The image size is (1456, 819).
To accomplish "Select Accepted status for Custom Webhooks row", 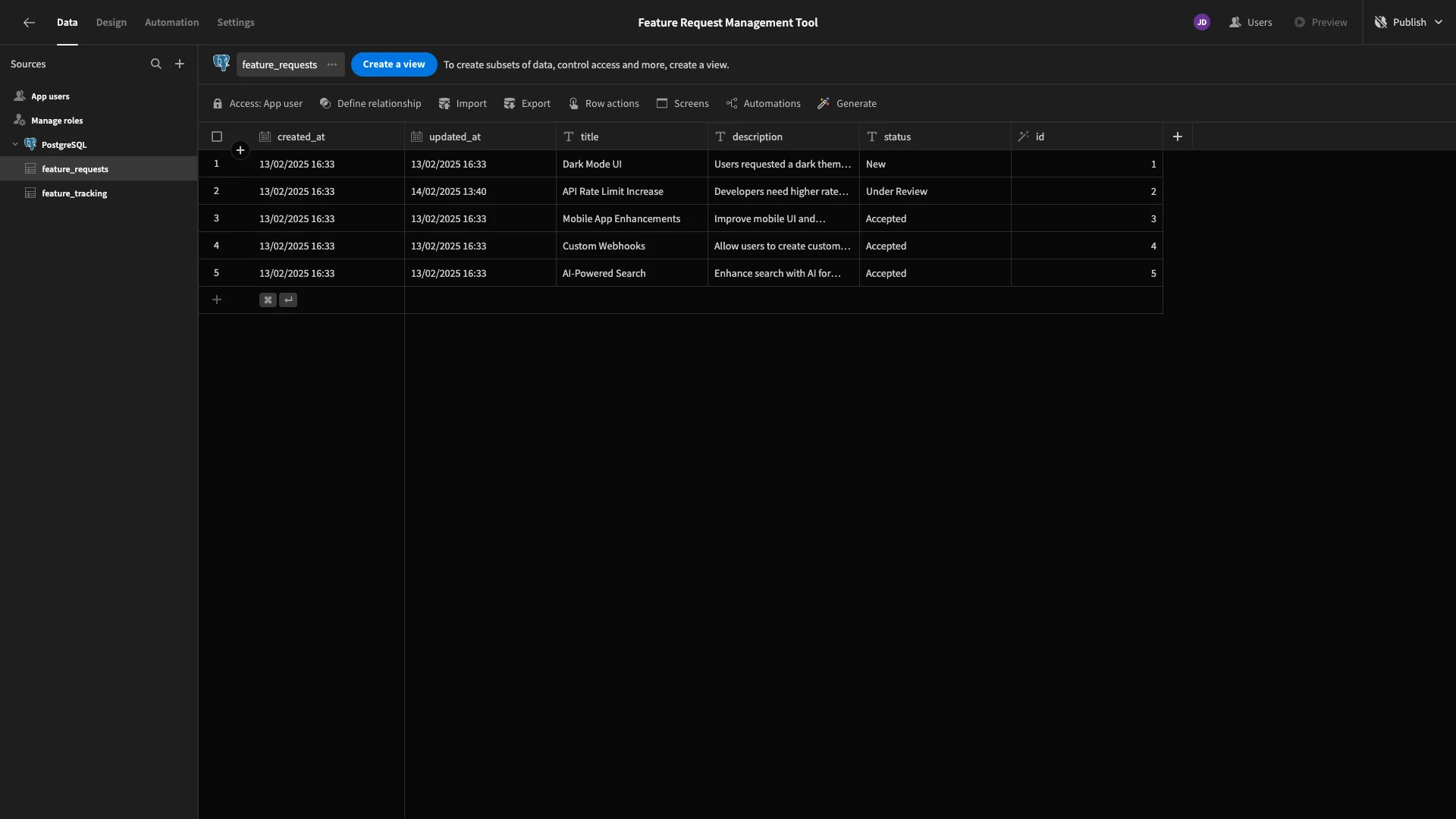I will pyautogui.click(x=935, y=246).
